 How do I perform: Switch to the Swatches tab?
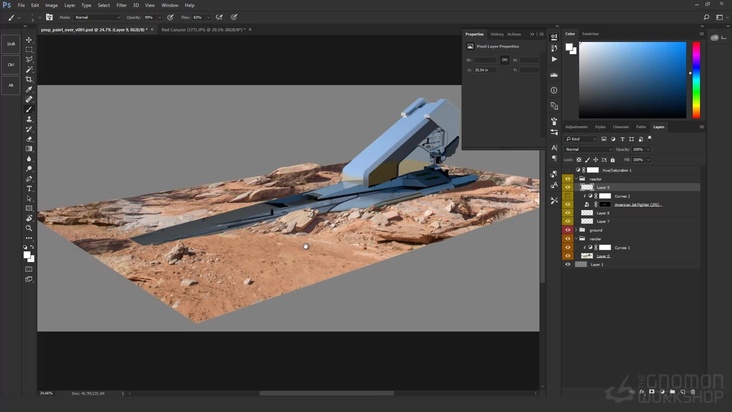(x=590, y=34)
